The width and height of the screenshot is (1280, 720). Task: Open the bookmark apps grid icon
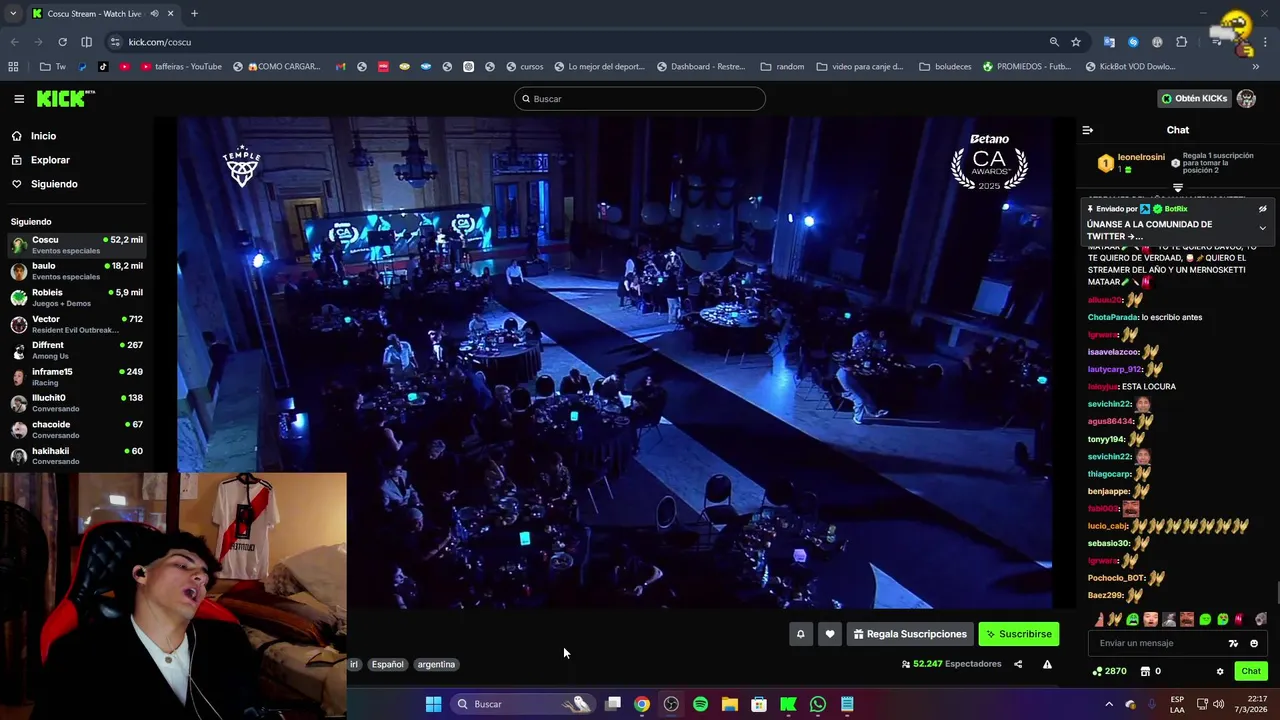click(x=13, y=67)
